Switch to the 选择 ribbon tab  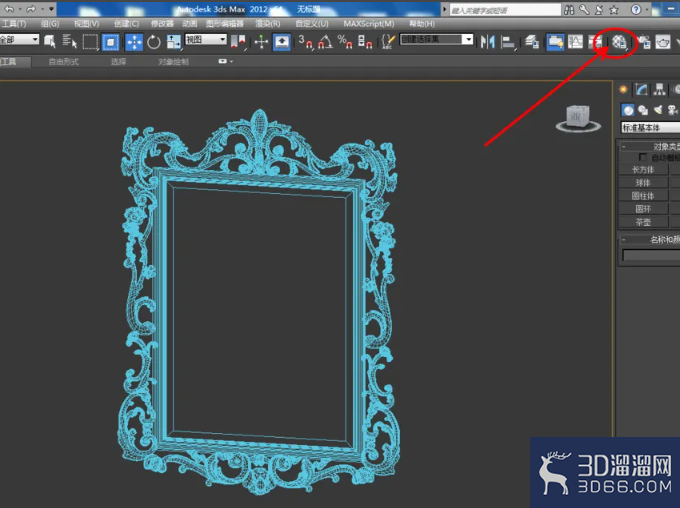point(118,62)
